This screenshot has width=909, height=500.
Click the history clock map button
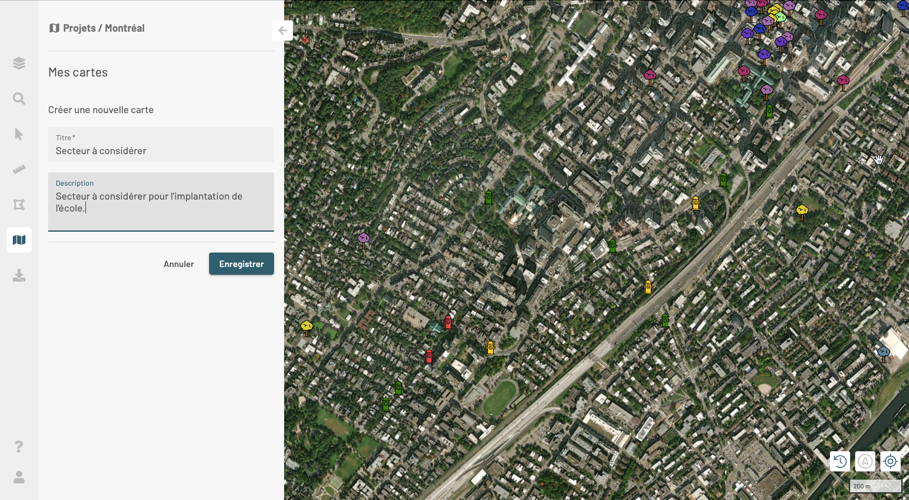pyautogui.click(x=840, y=461)
